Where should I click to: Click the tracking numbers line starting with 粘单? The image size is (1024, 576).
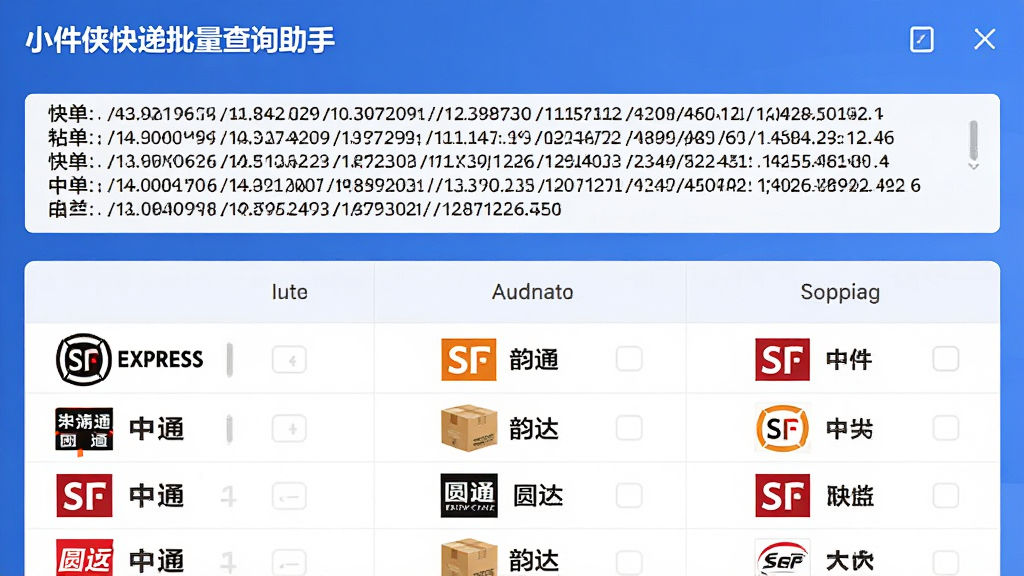pos(471,138)
